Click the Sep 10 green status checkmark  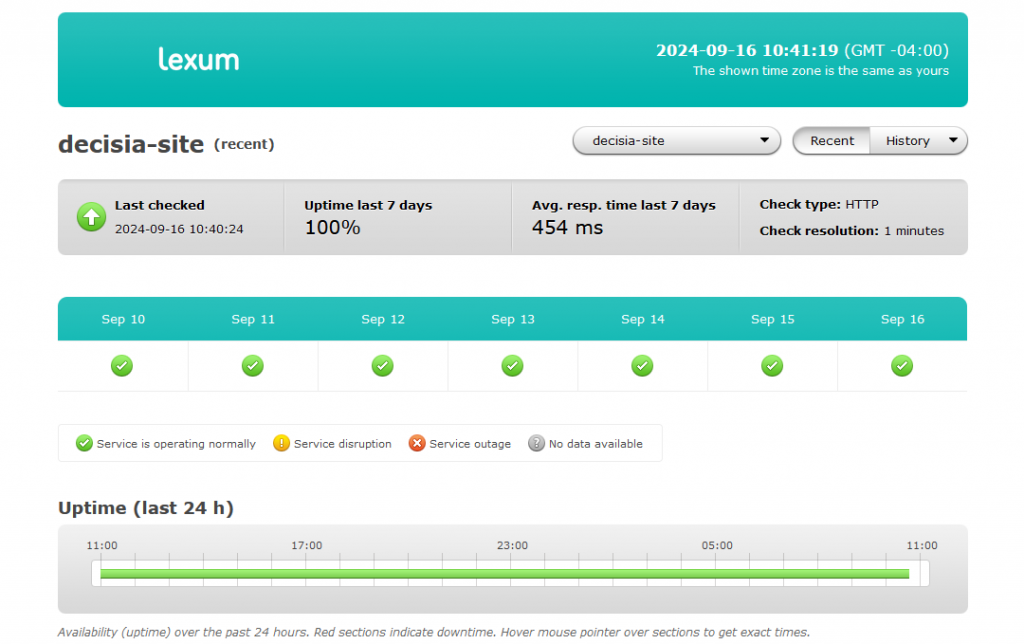coord(122,366)
